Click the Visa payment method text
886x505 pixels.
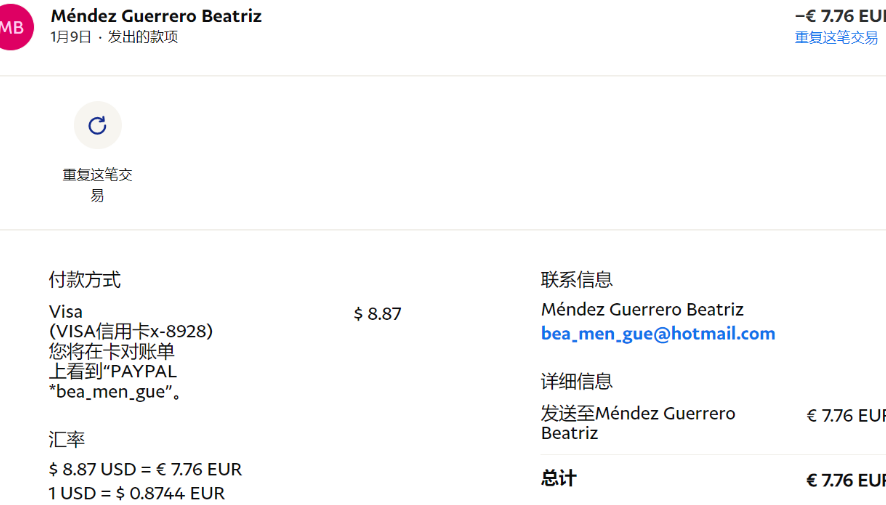tap(66, 312)
